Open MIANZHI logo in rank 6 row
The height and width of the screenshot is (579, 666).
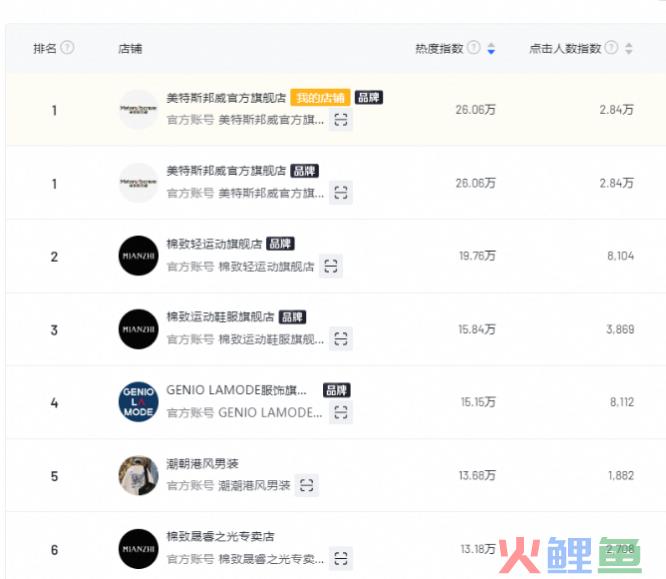[138, 549]
